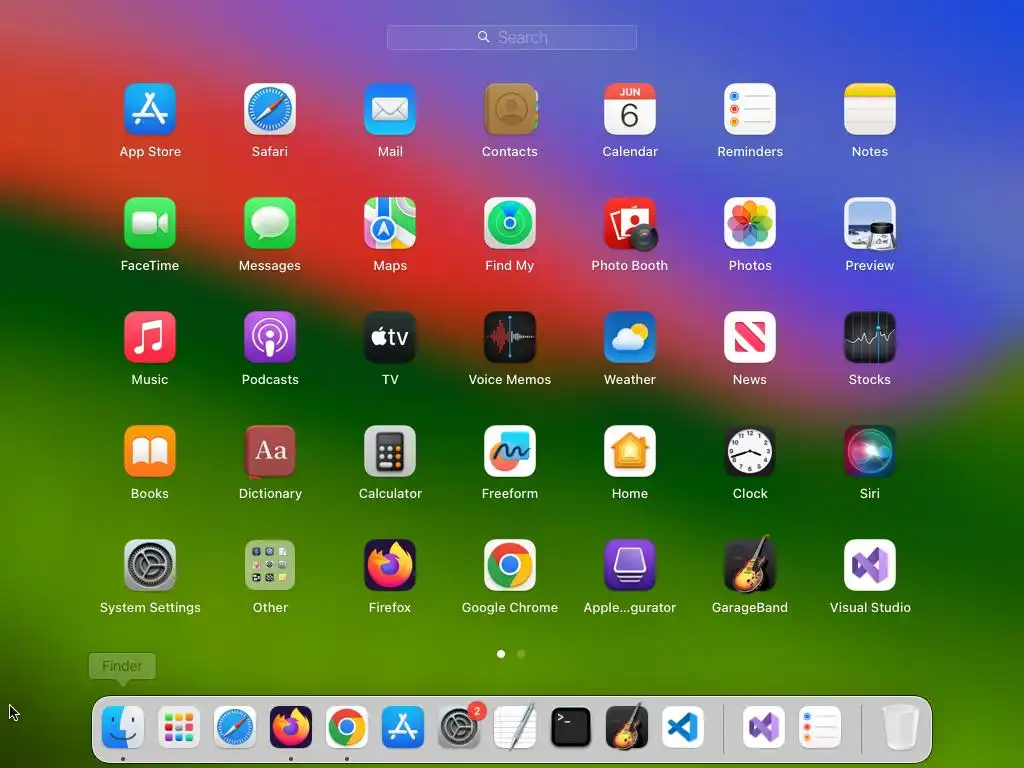
Task: Open Visual Studio from the Dock
Action: 764,727
